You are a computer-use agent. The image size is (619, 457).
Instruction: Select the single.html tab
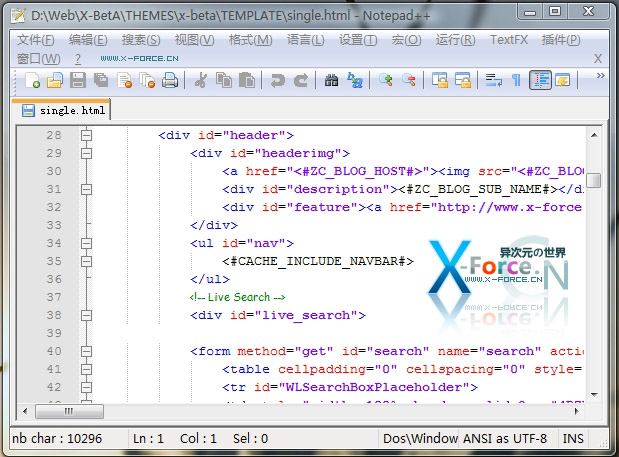61,110
